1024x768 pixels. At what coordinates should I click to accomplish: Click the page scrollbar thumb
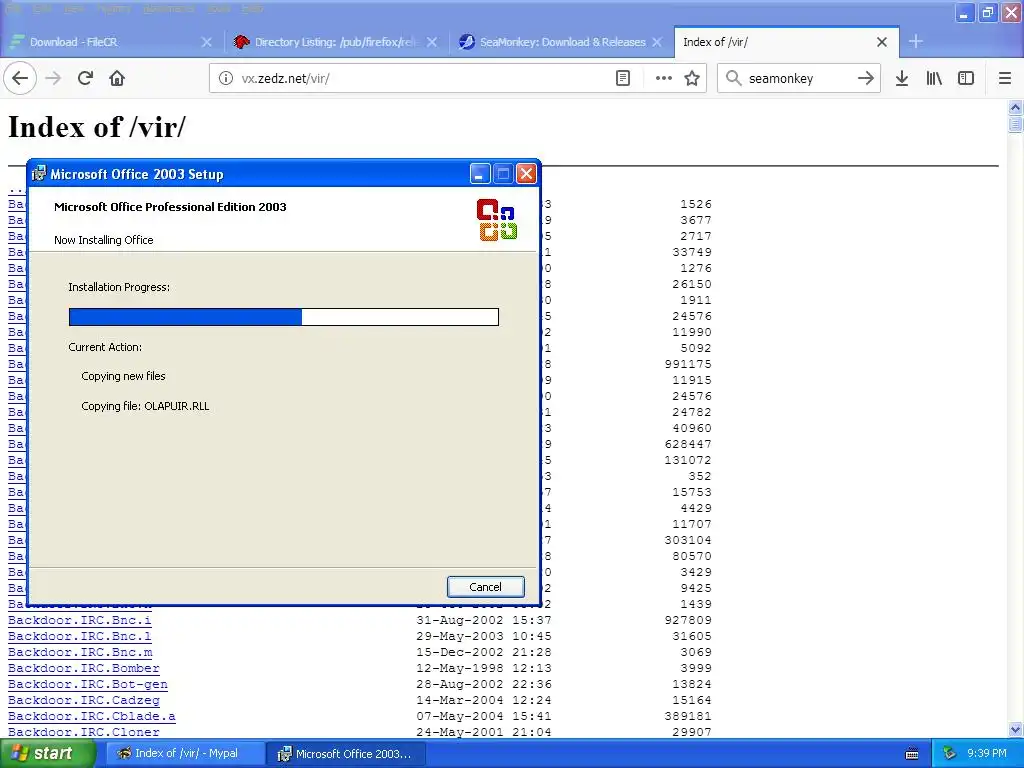pos(1015,123)
